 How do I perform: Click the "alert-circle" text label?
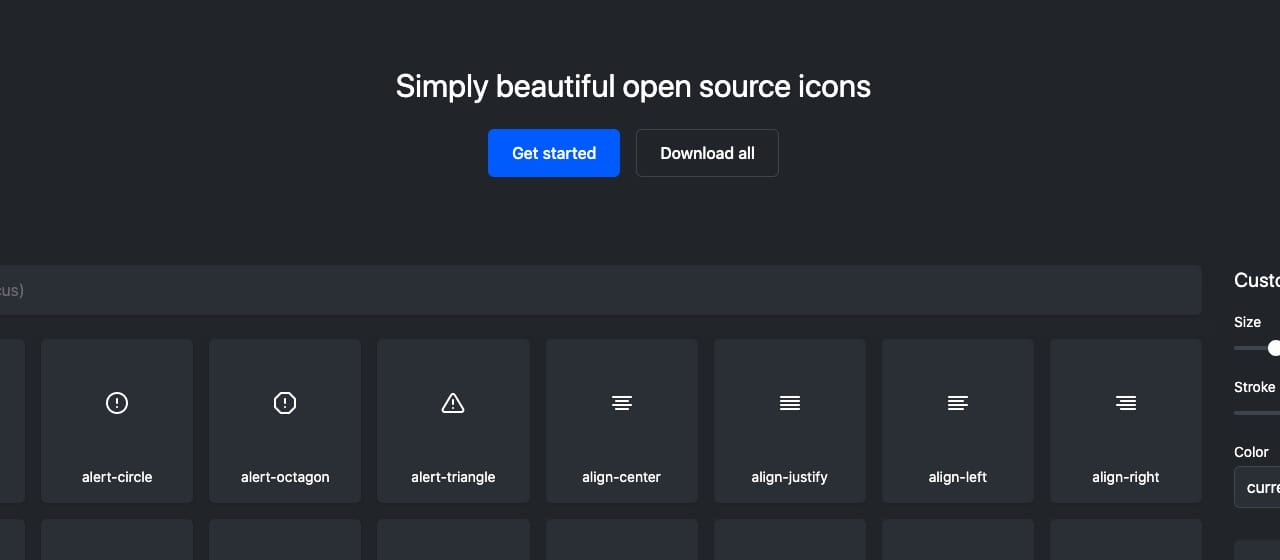[117, 477]
